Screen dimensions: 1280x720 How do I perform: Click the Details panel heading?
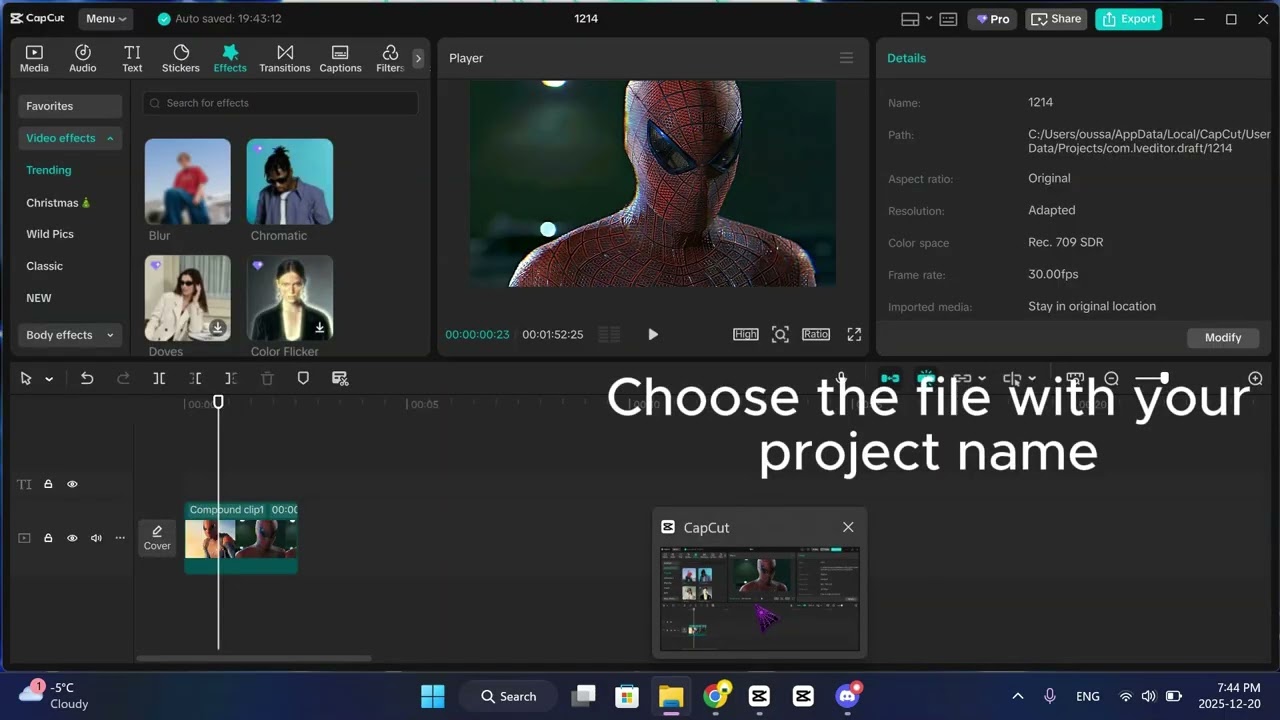(907, 58)
